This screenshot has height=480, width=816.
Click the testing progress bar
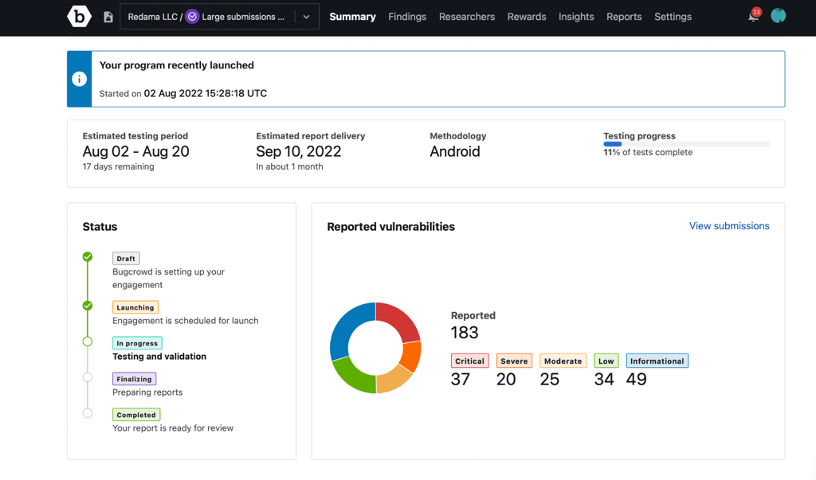pyautogui.click(x=686, y=144)
